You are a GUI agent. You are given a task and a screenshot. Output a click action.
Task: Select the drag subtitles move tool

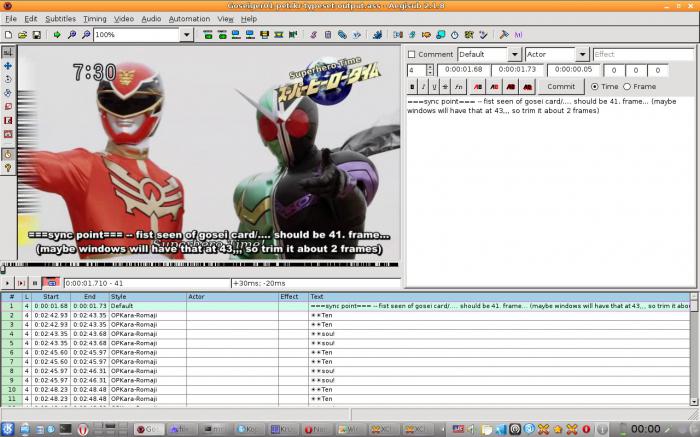coord(8,66)
